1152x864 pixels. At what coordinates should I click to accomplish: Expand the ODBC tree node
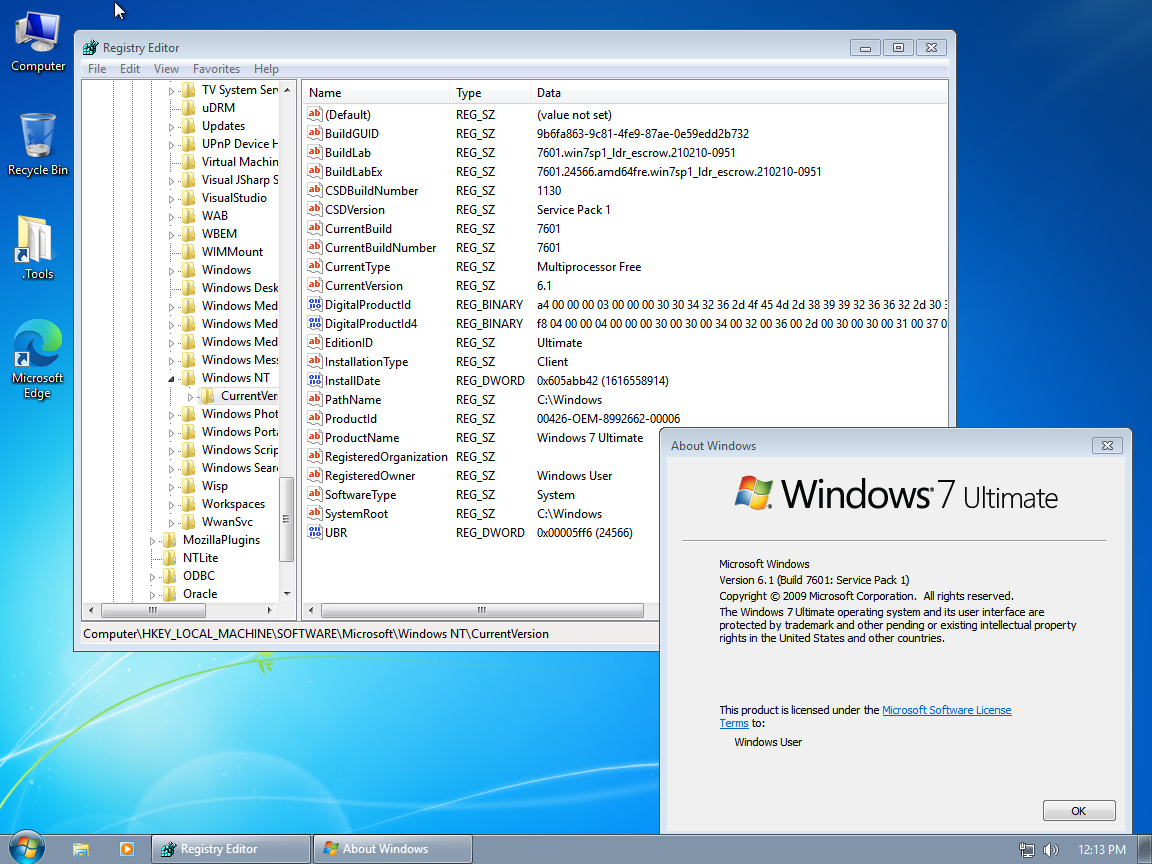point(152,577)
